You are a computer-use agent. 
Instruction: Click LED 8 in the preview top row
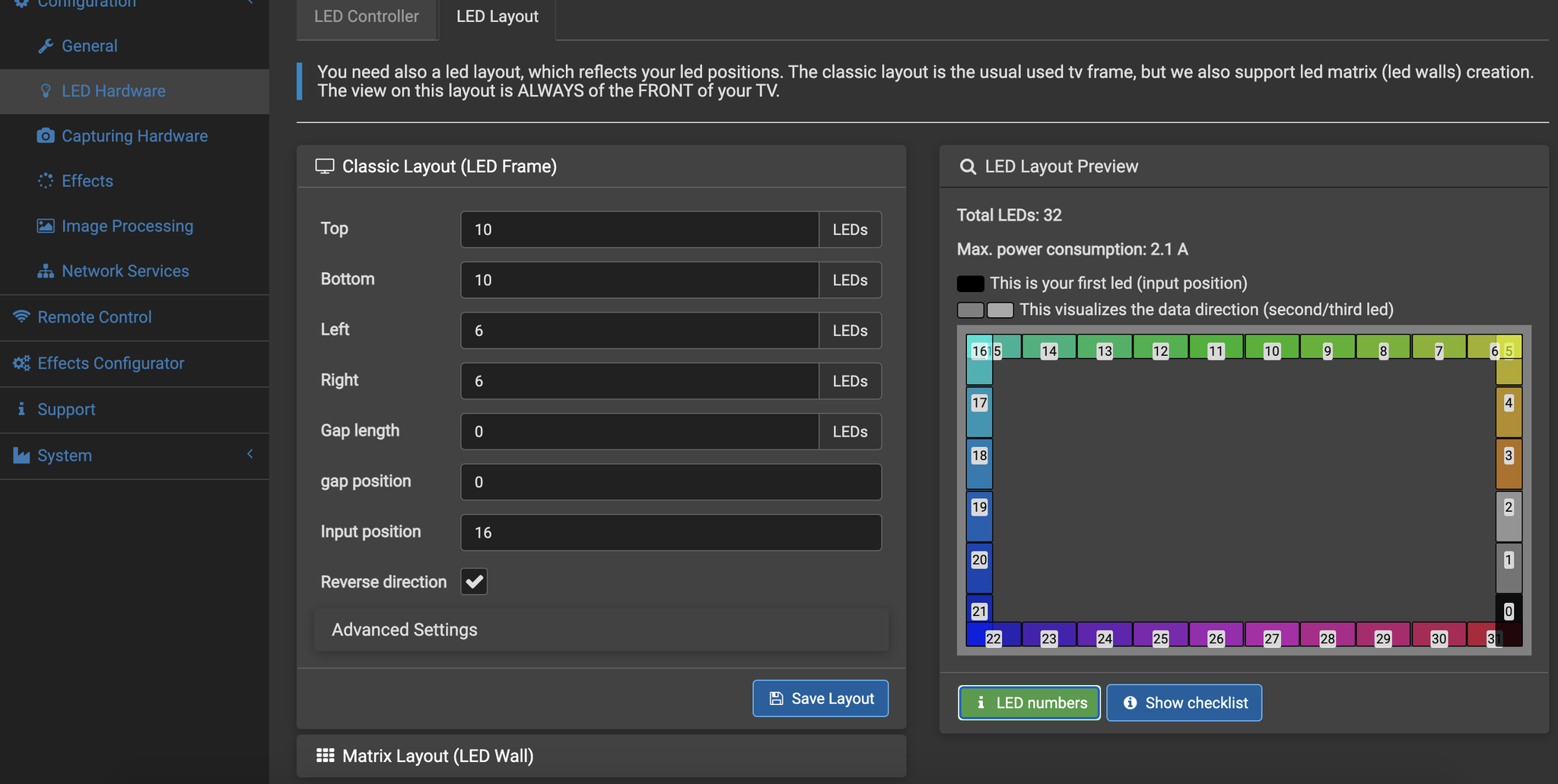coord(1383,348)
